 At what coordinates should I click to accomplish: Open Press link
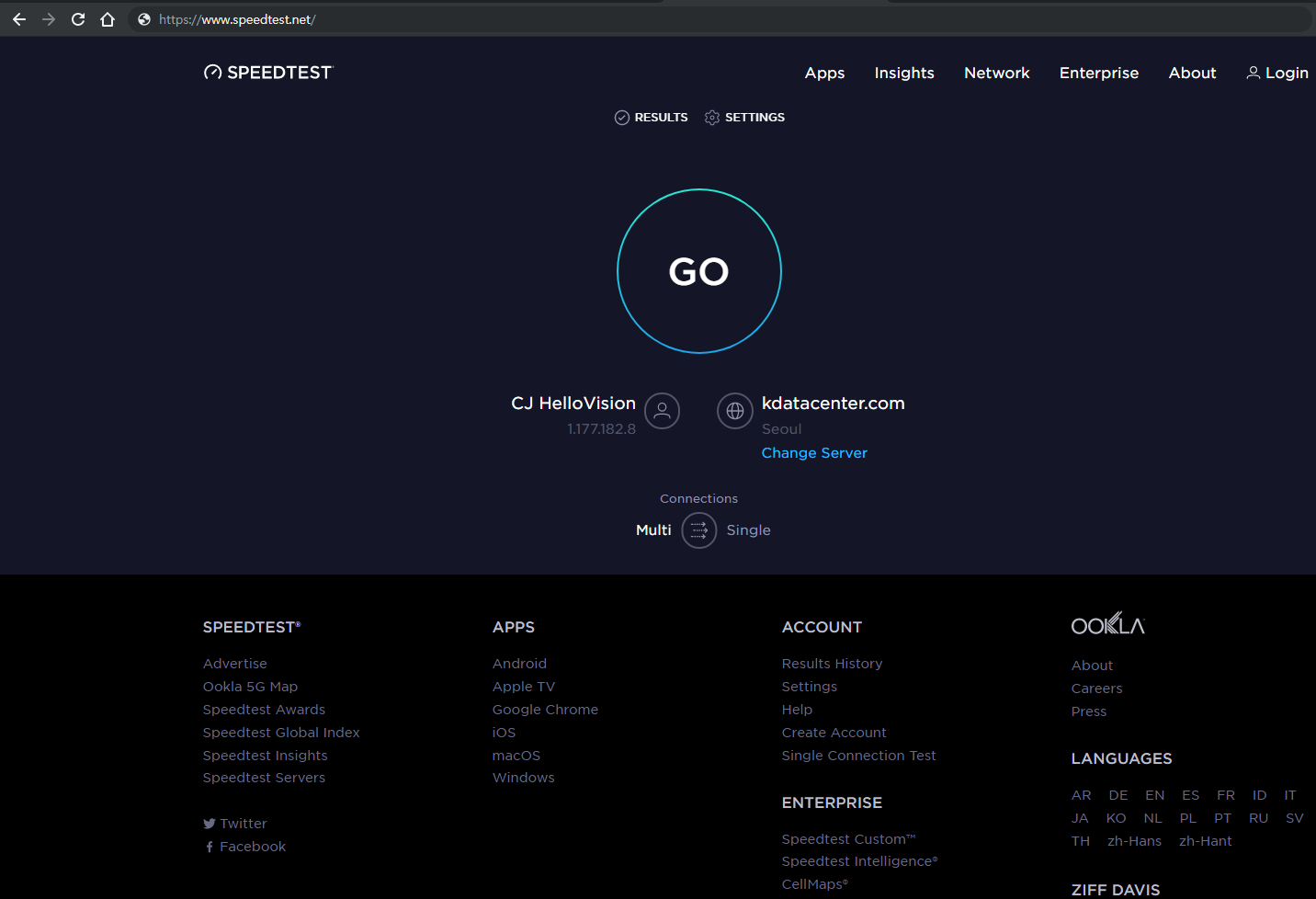coord(1088,711)
